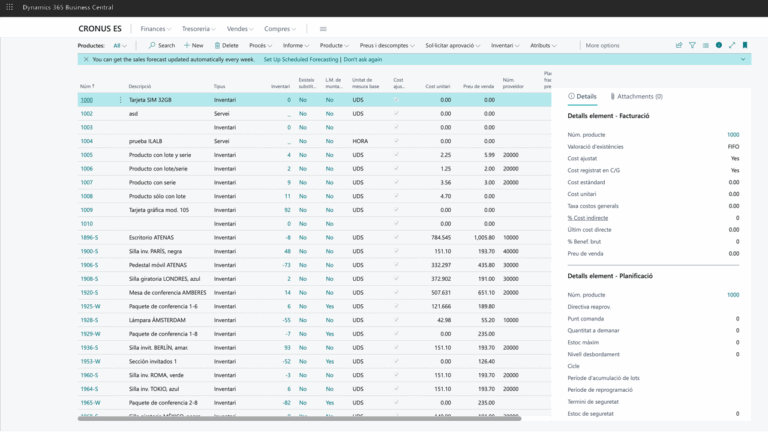Open the app launcher waffle icon
The height and width of the screenshot is (432, 768).
point(9,7)
